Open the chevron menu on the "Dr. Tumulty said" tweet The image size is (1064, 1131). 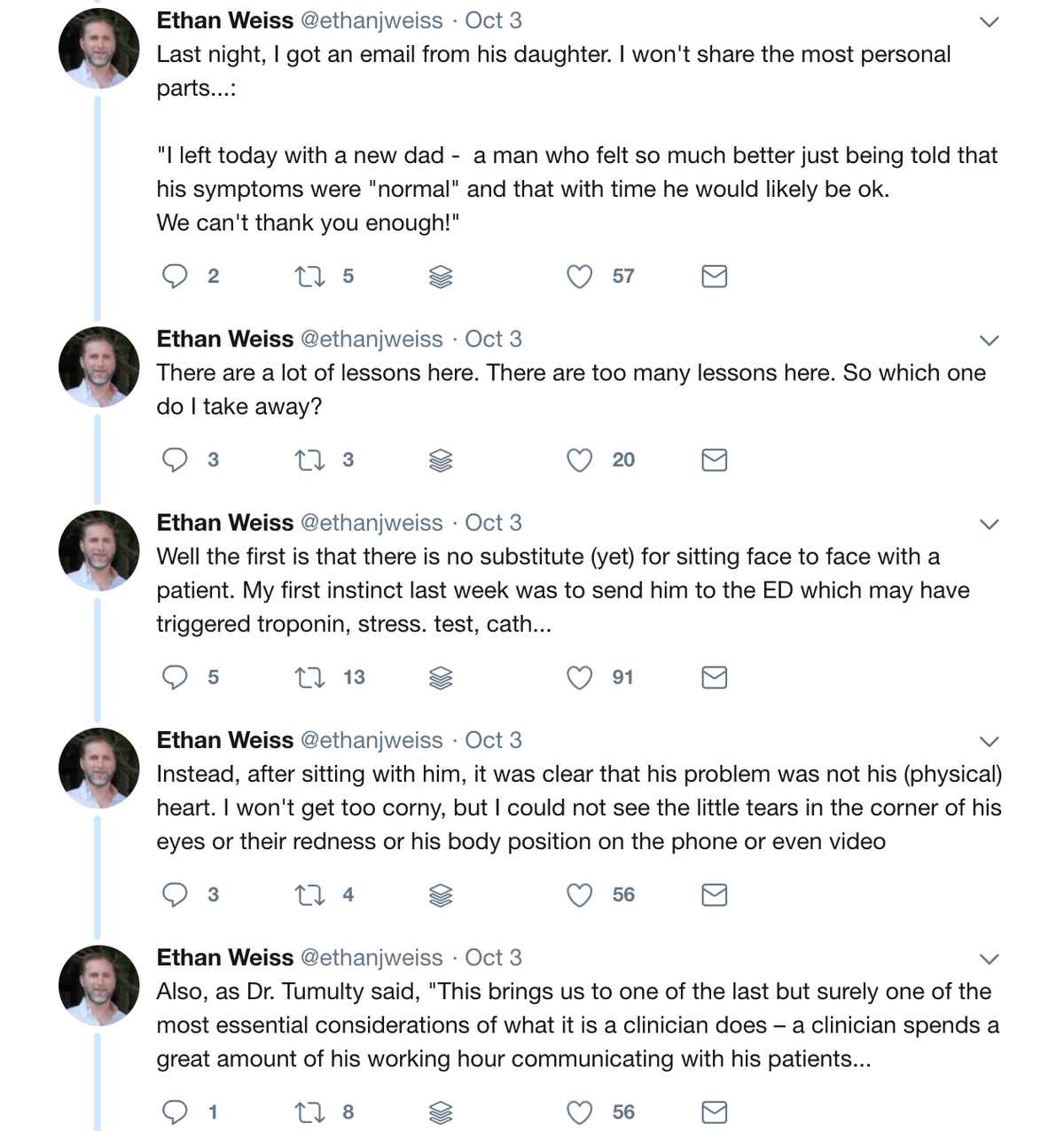tap(989, 959)
